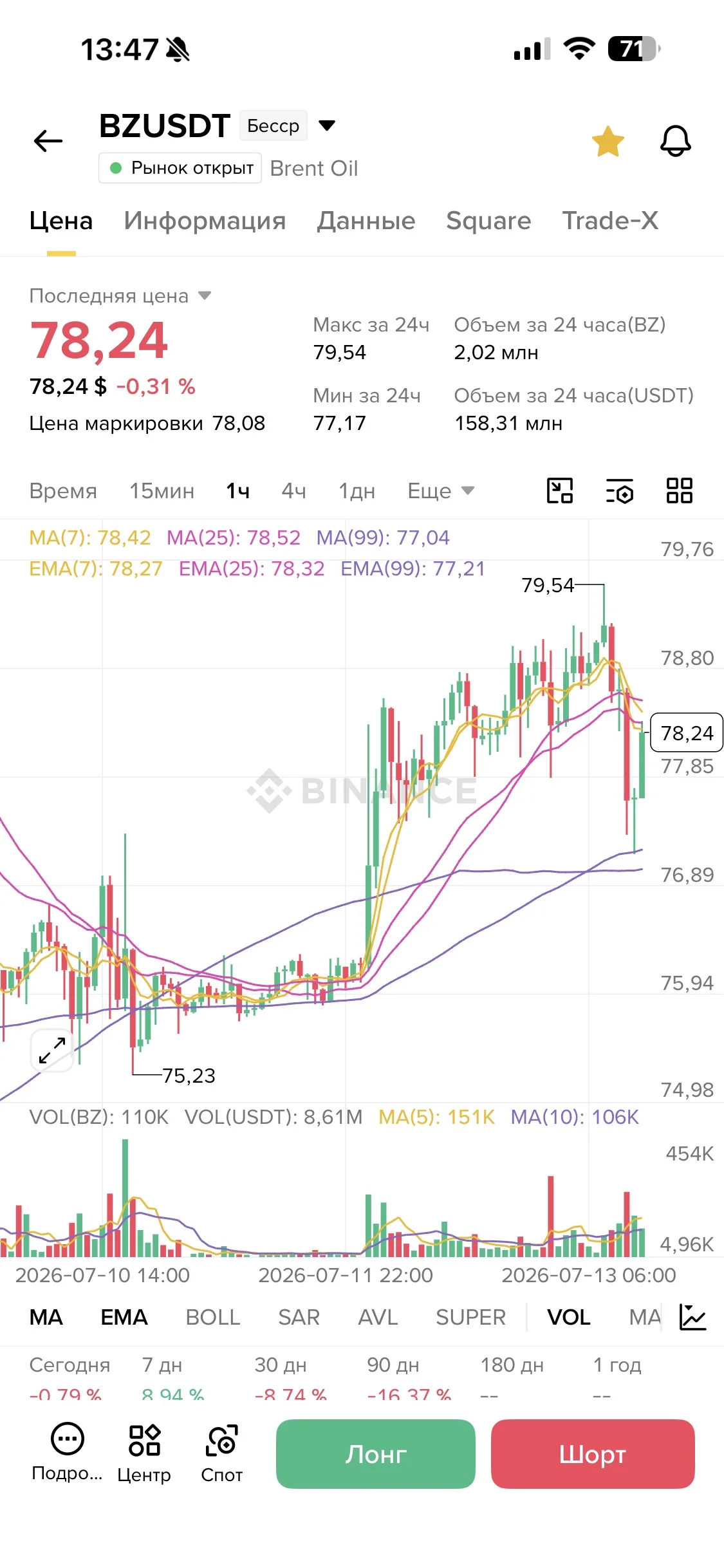
Task: Tap the 1 год performance period
Action: (617, 1365)
